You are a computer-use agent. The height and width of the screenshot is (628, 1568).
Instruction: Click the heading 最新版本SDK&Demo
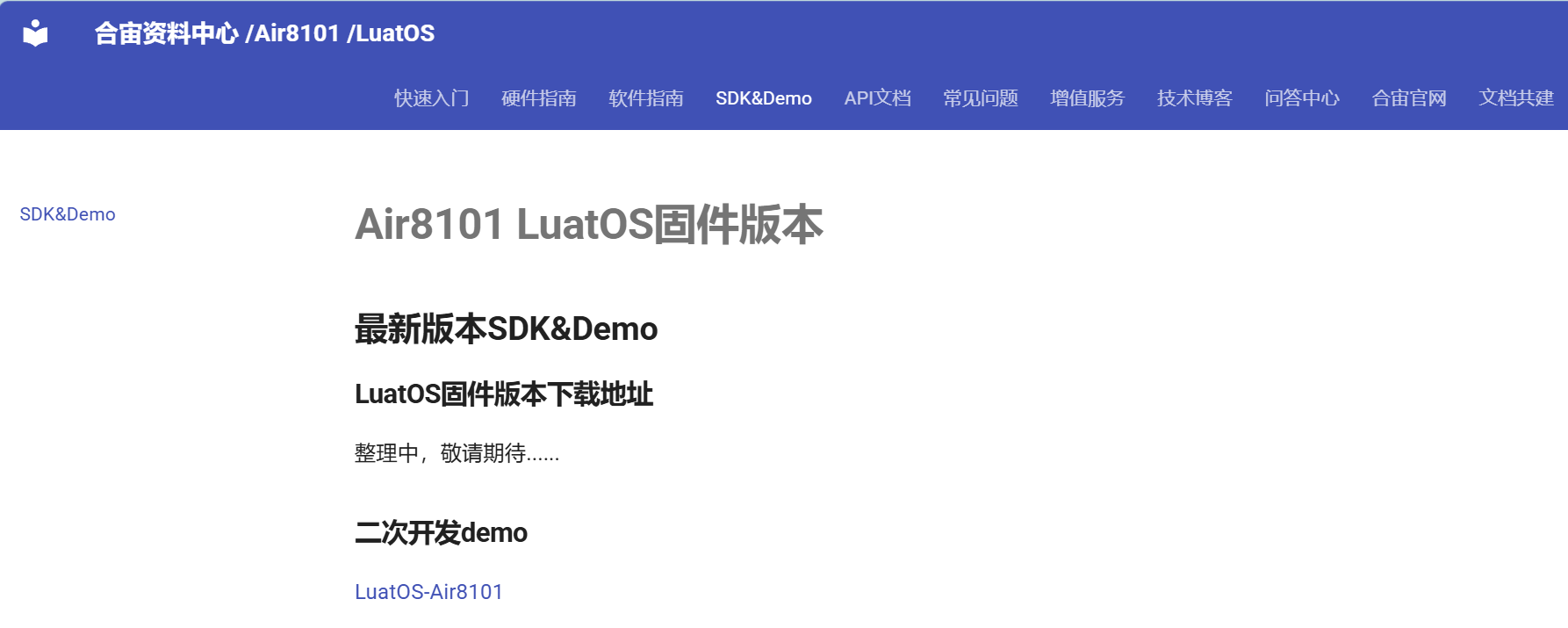(x=506, y=329)
